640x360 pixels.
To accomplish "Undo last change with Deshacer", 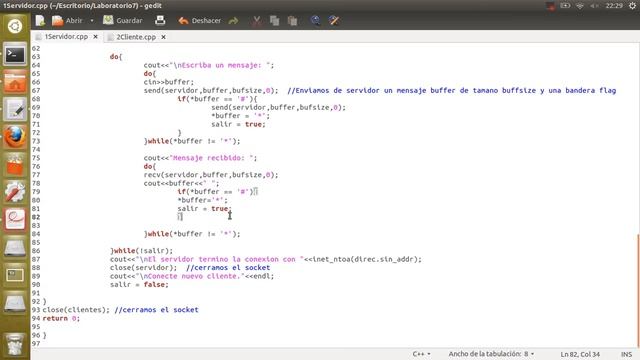I will (200, 20).
